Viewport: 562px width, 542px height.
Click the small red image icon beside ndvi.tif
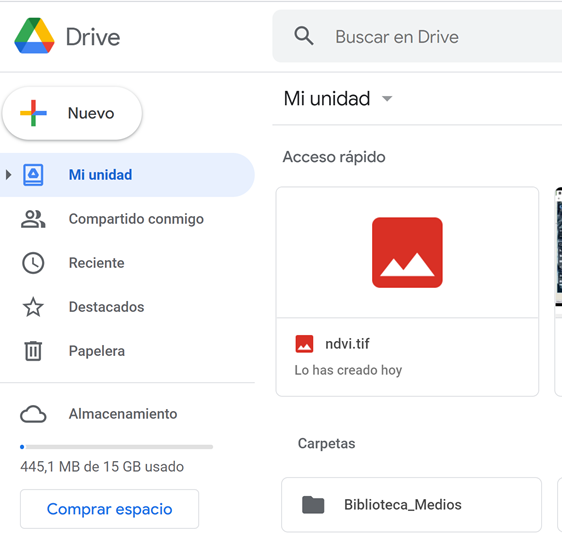tap(304, 344)
